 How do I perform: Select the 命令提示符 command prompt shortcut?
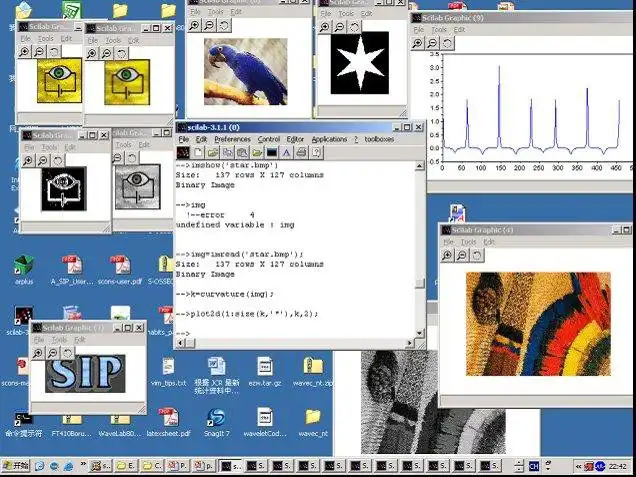24,424
